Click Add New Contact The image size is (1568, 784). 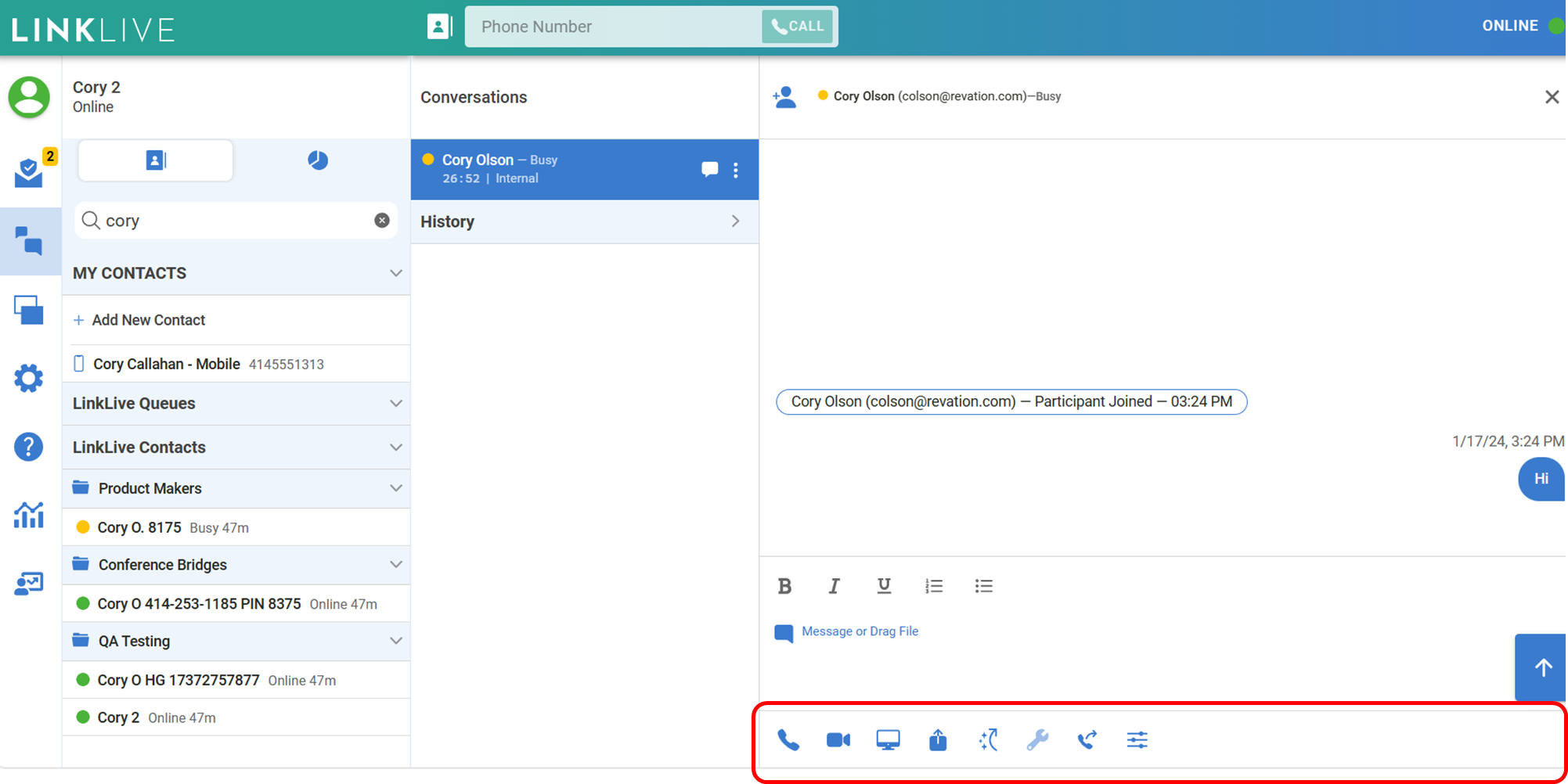(148, 320)
